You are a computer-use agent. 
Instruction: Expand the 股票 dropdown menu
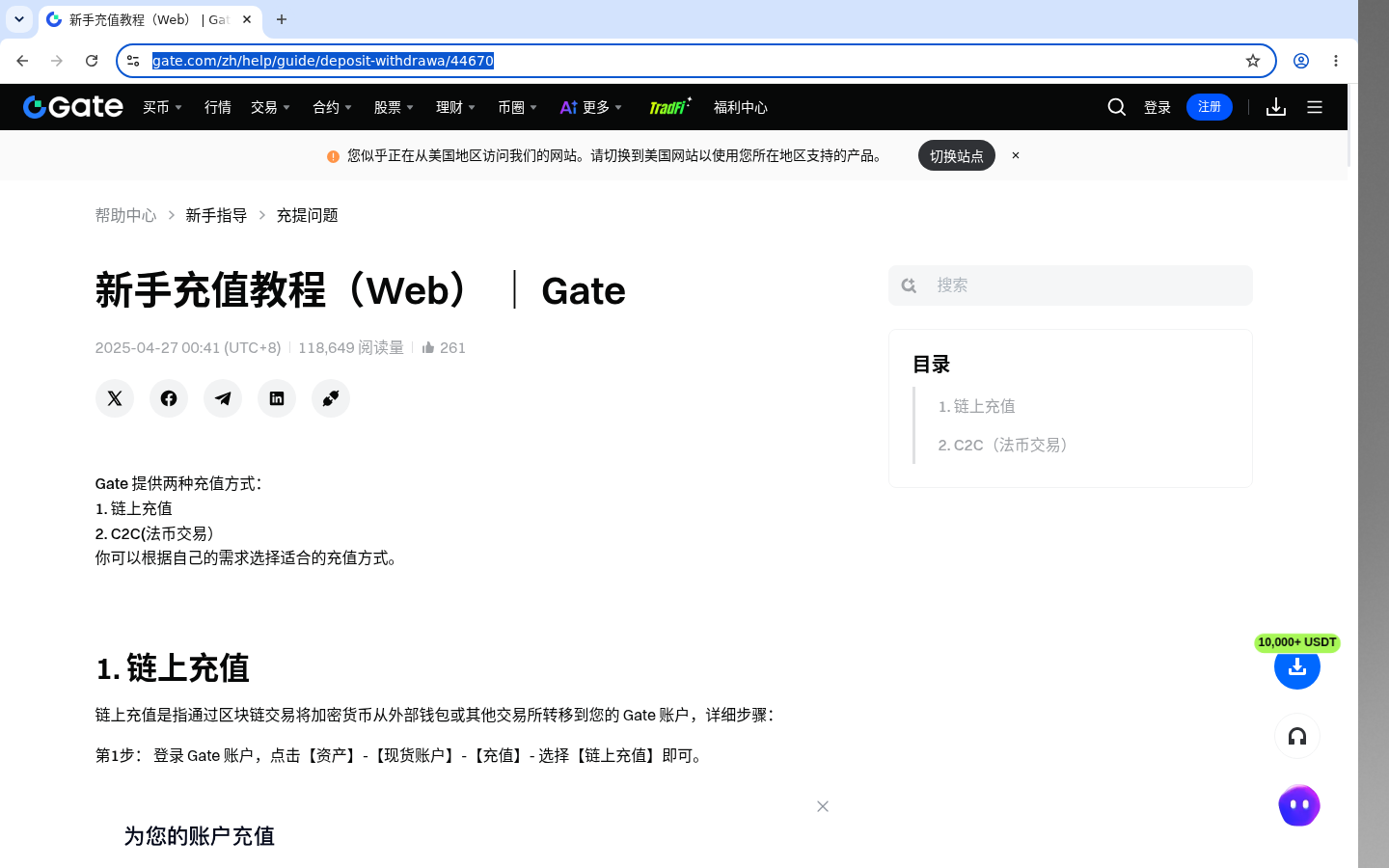[x=395, y=107]
